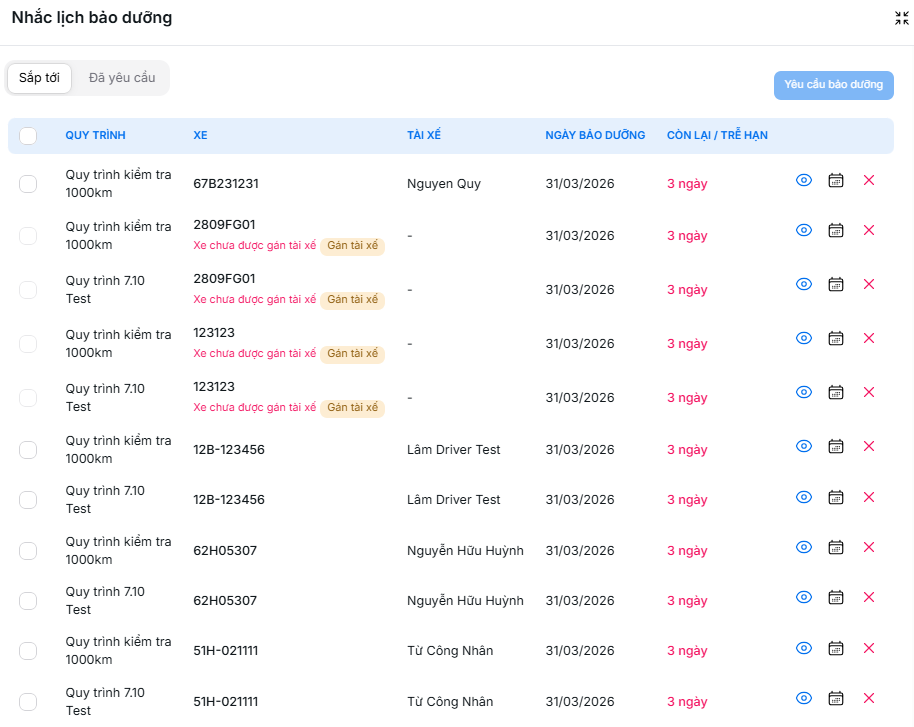Viewport: 914px width, 727px height.
Task: Toggle the select-all checkbox in header
Action: coord(28,136)
